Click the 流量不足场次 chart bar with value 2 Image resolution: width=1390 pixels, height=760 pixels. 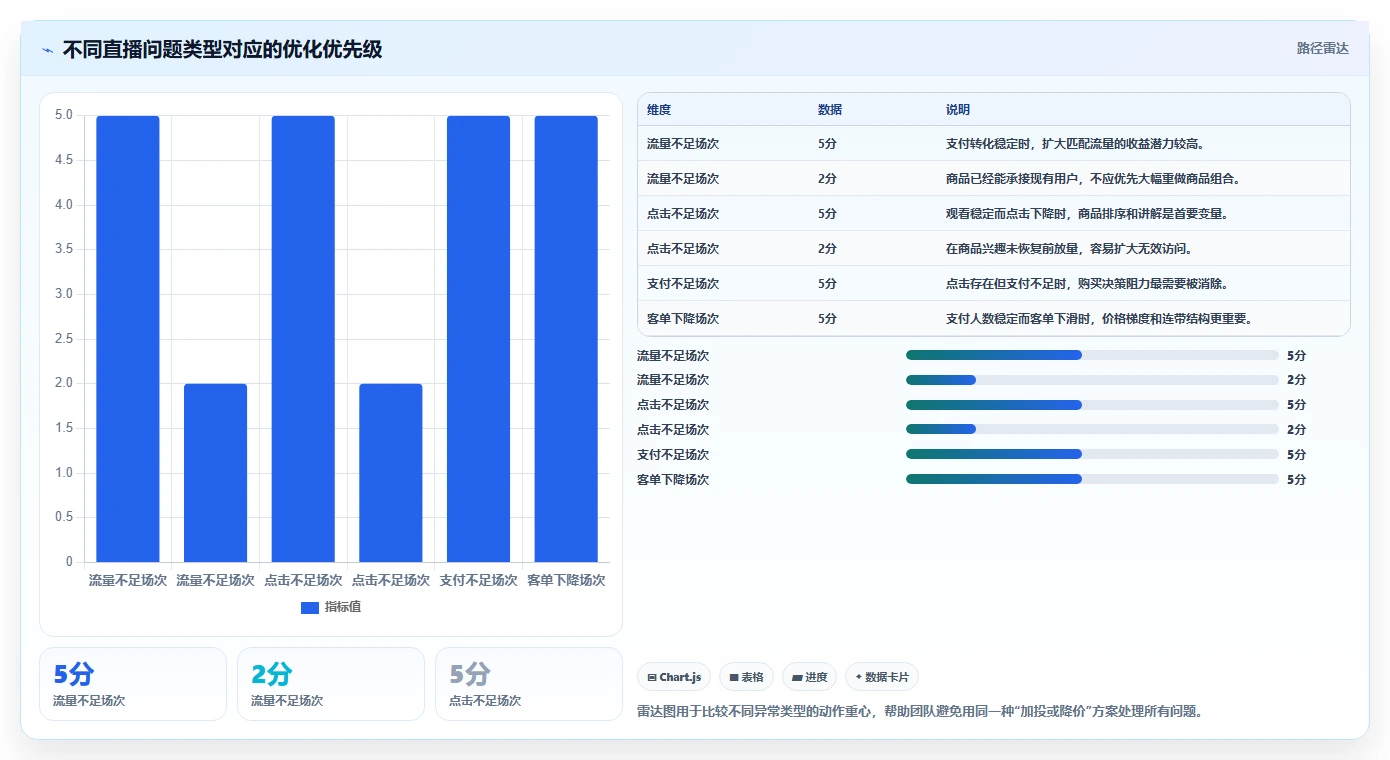215,473
